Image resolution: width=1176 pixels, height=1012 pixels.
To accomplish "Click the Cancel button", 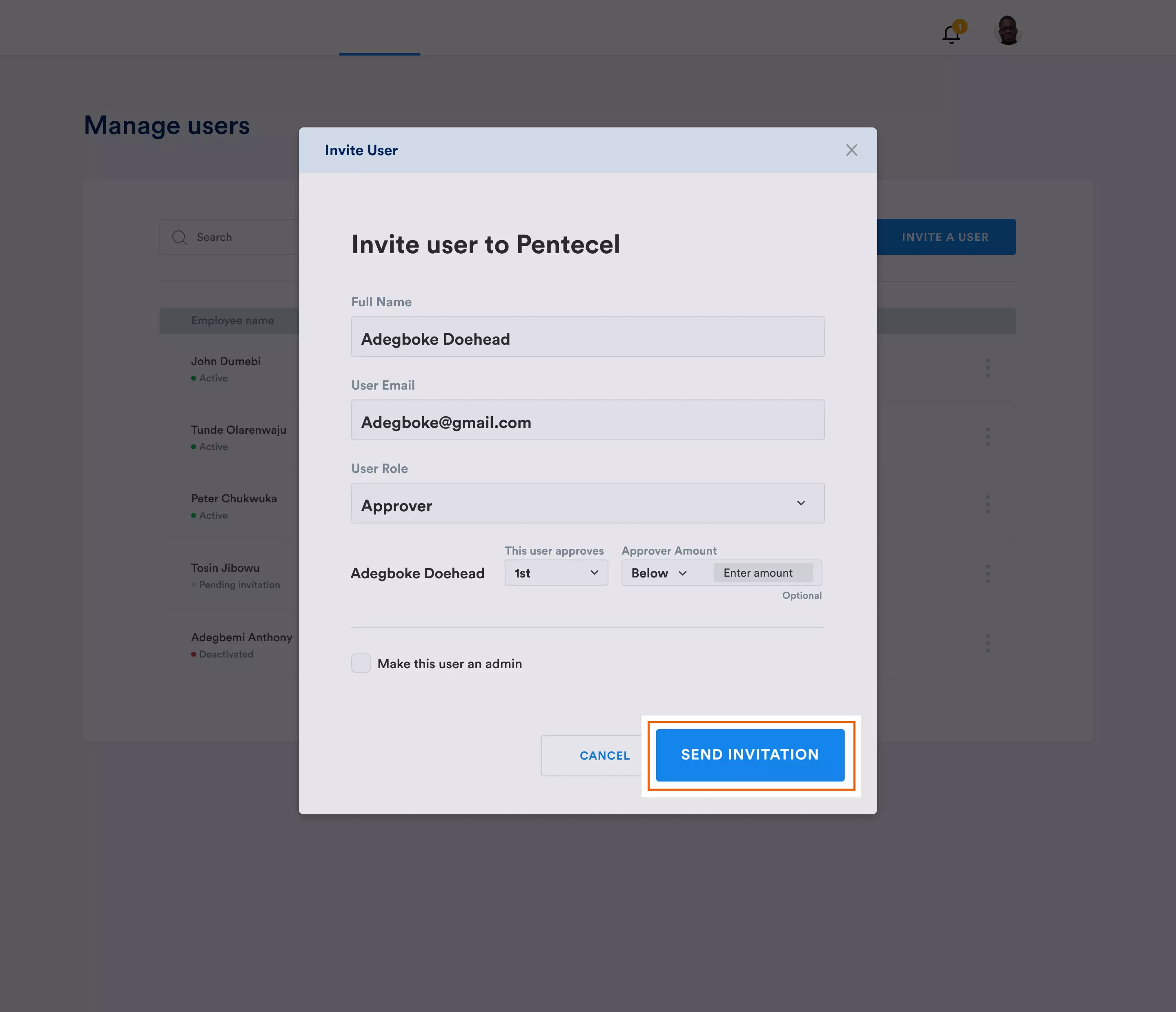I will tap(604, 756).
